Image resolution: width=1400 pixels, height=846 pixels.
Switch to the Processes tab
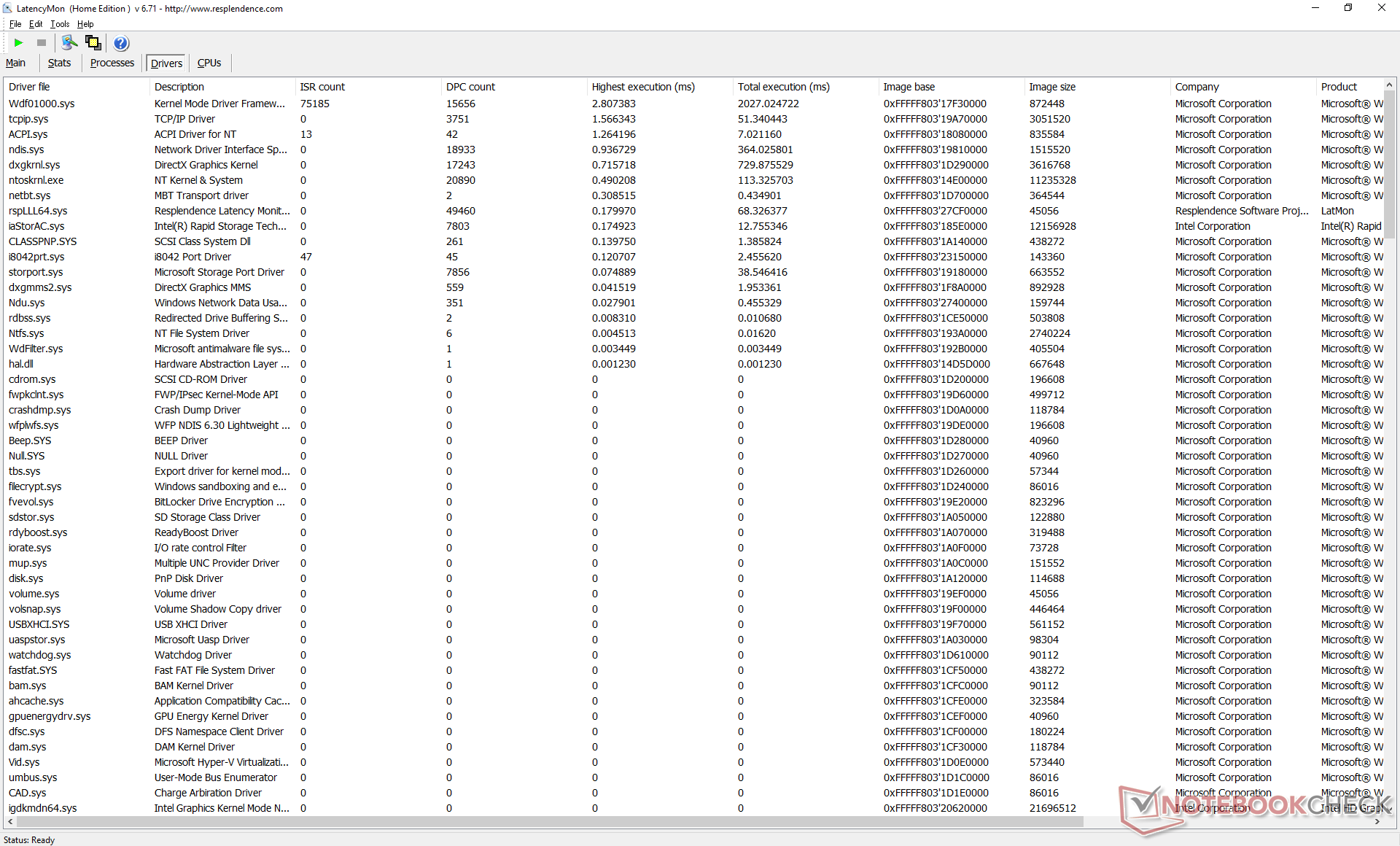click(112, 63)
